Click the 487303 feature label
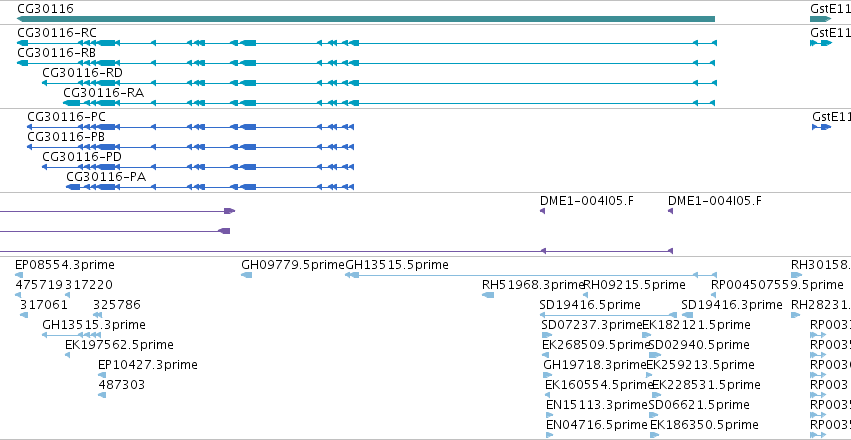Image resolution: width=851 pixels, height=440 pixels. [x=122, y=385]
